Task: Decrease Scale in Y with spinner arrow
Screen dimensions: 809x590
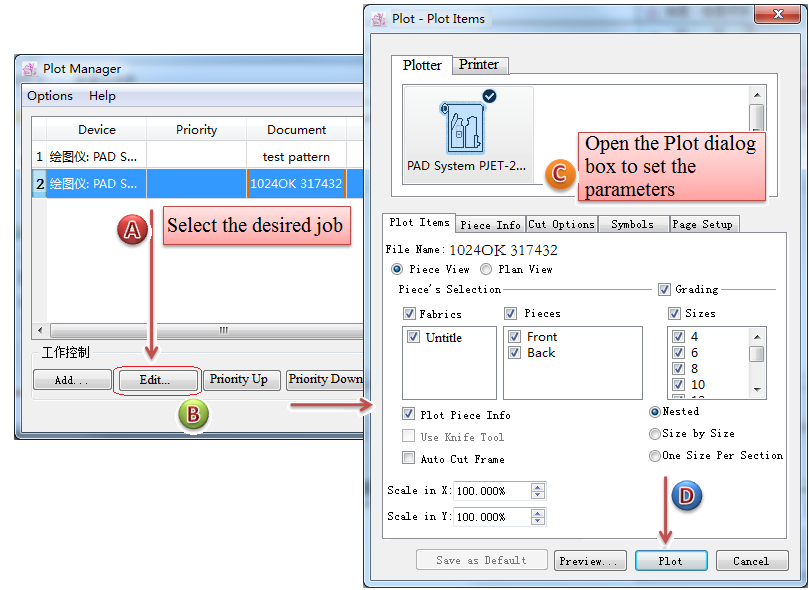Action: [538, 521]
